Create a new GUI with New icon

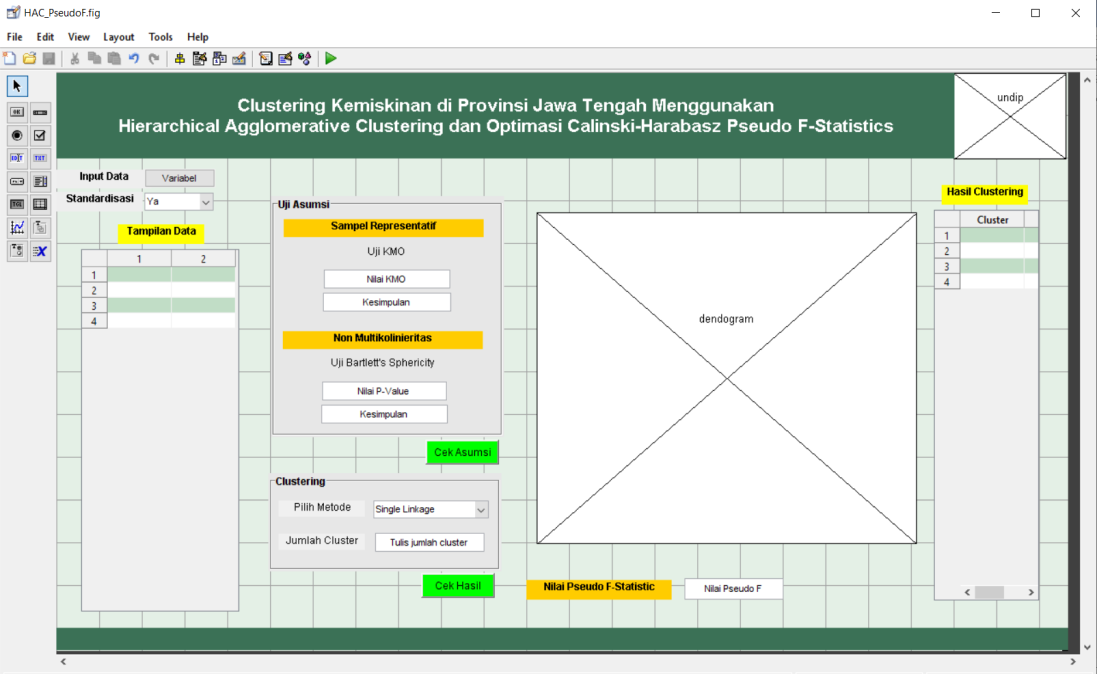10,59
